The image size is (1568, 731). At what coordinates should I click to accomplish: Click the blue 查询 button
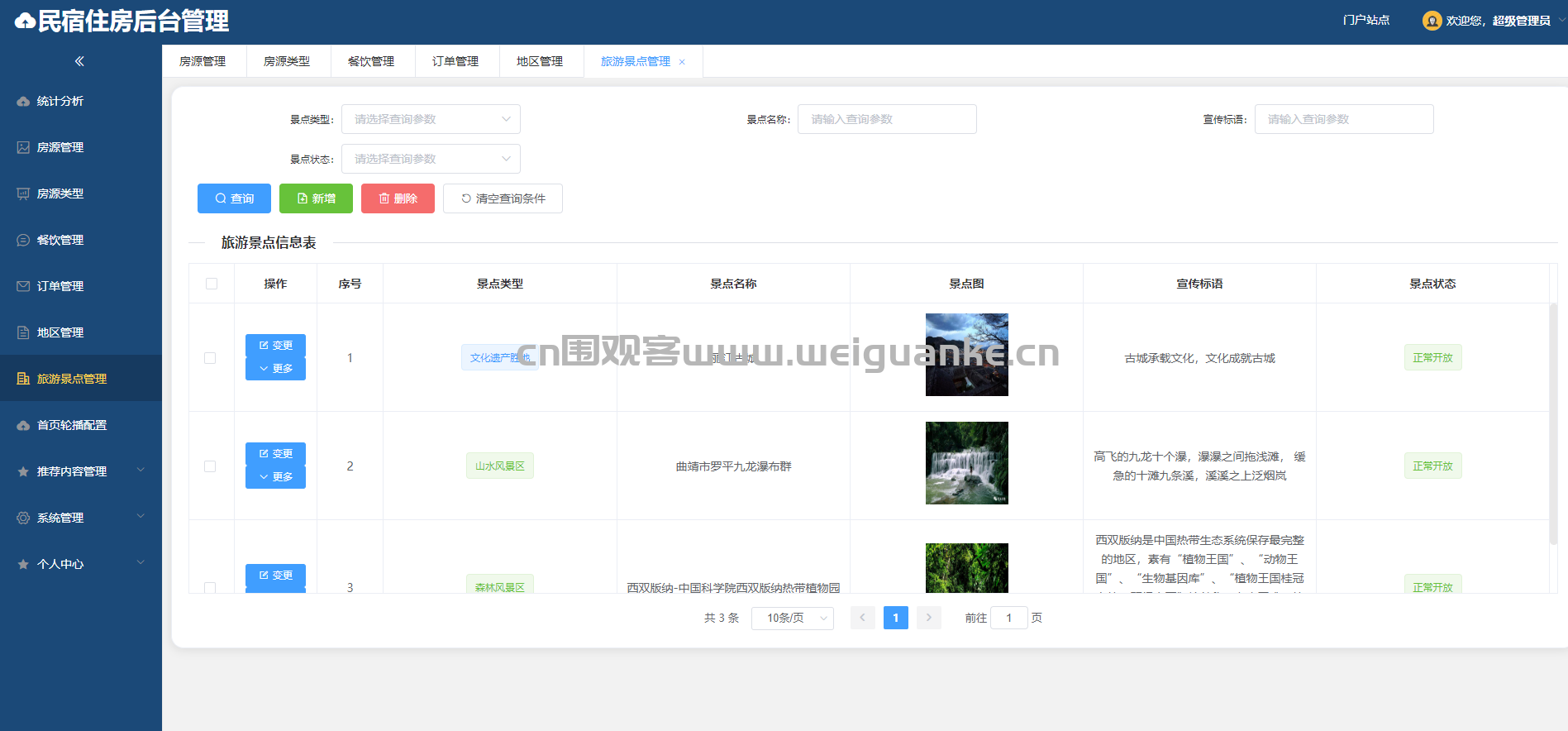coord(234,198)
